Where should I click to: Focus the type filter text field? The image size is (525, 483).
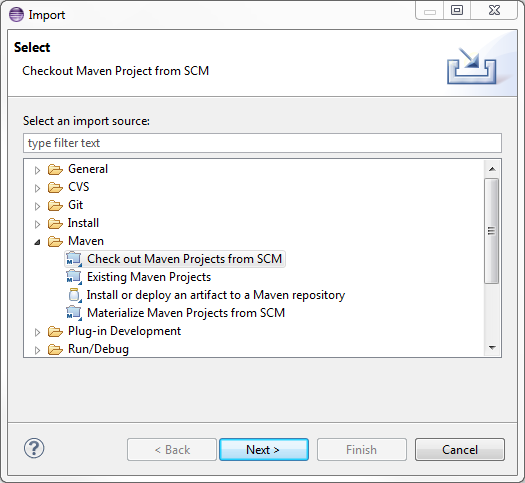pyautogui.click(x=262, y=143)
